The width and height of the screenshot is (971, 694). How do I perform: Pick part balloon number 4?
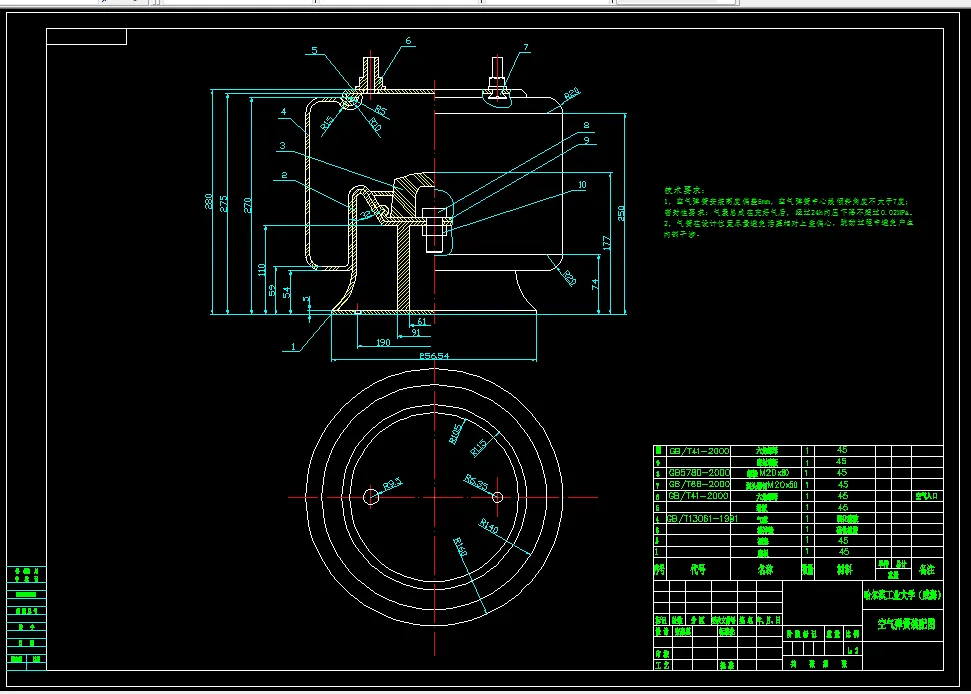tap(284, 112)
